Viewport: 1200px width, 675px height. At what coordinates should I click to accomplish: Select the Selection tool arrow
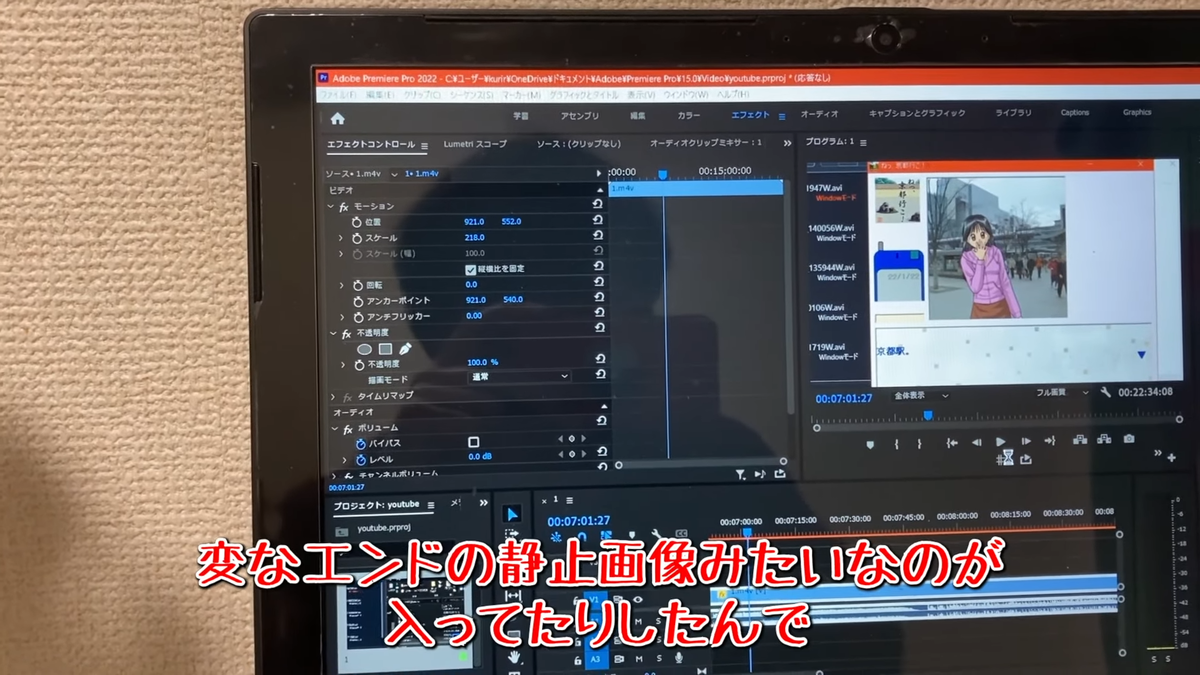pyautogui.click(x=511, y=514)
